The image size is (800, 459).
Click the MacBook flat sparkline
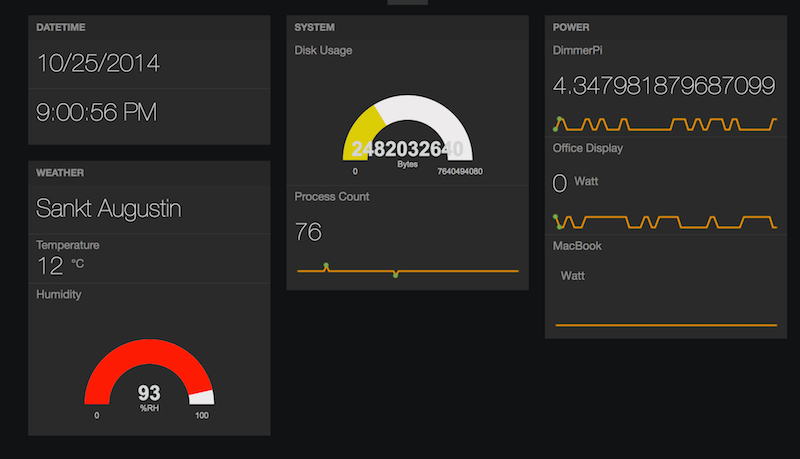click(666, 325)
